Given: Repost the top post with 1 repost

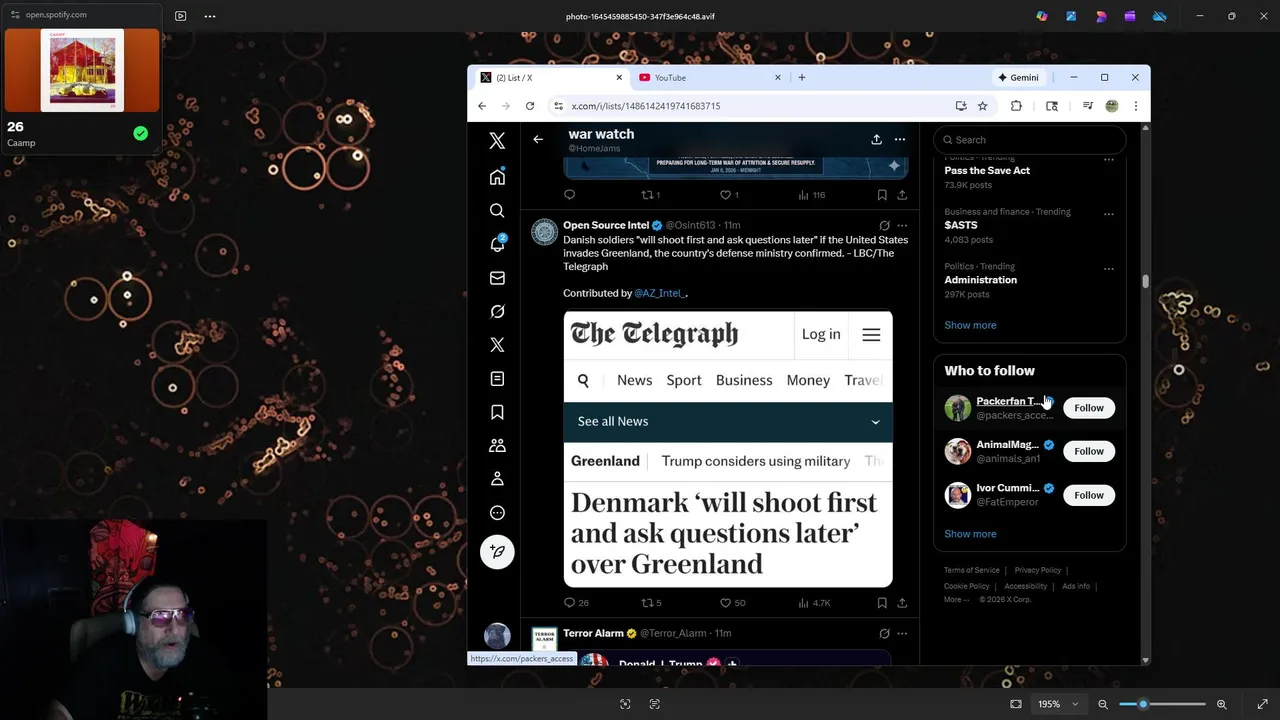Looking at the screenshot, I should [x=646, y=195].
